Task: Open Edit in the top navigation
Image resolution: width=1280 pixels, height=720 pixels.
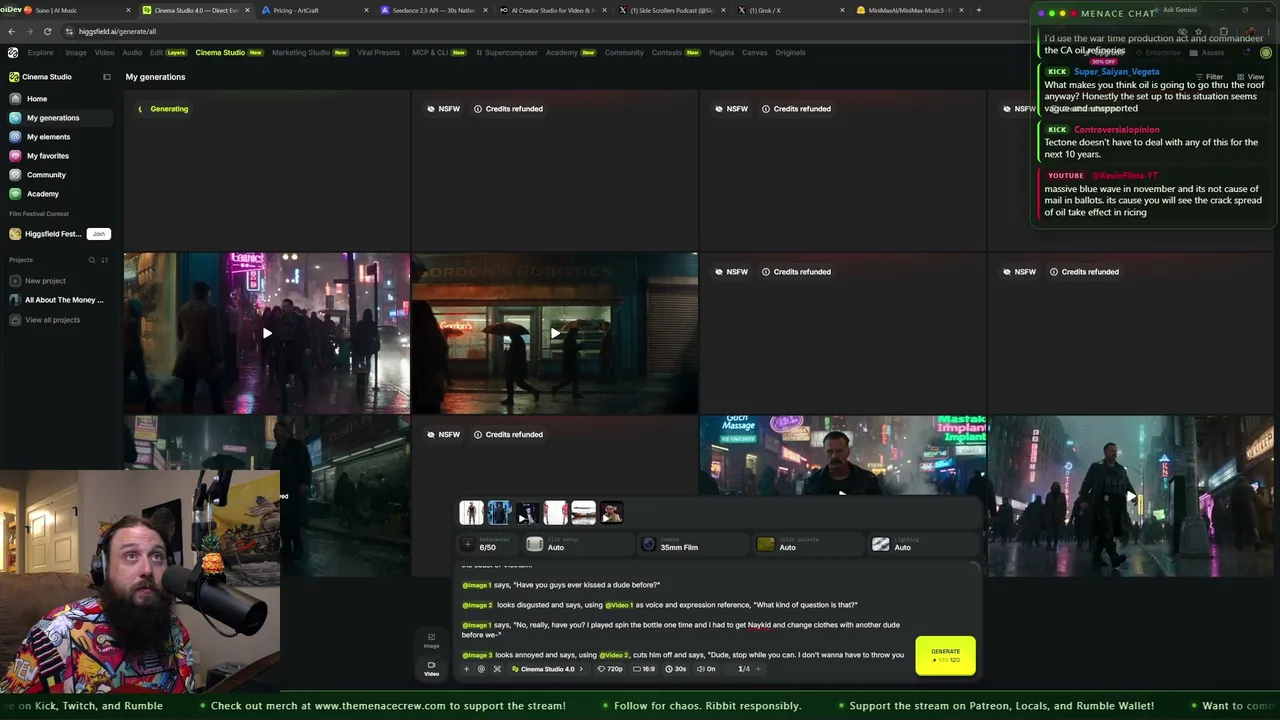Action: pos(168,52)
